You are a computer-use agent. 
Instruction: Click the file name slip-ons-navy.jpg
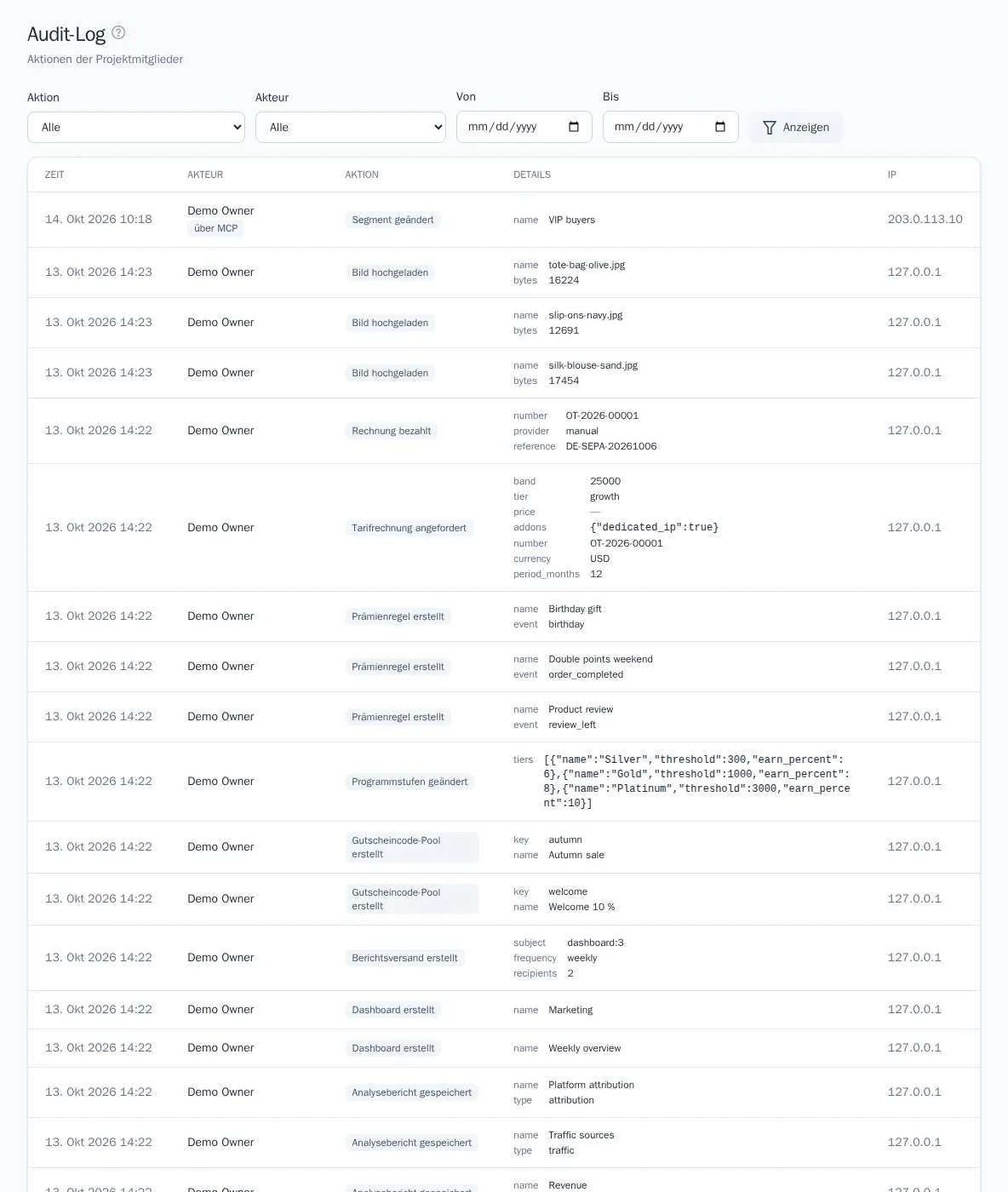(x=586, y=315)
